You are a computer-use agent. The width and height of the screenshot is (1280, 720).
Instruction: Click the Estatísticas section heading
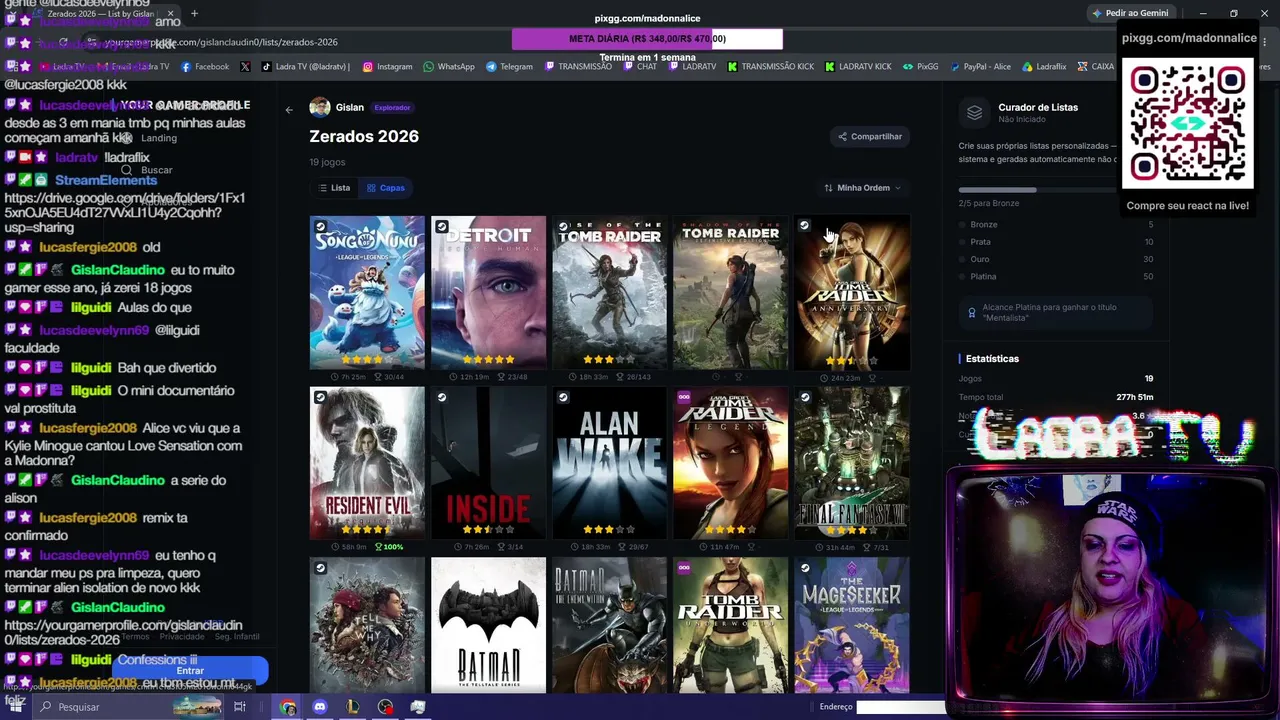(x=993, y=359)
